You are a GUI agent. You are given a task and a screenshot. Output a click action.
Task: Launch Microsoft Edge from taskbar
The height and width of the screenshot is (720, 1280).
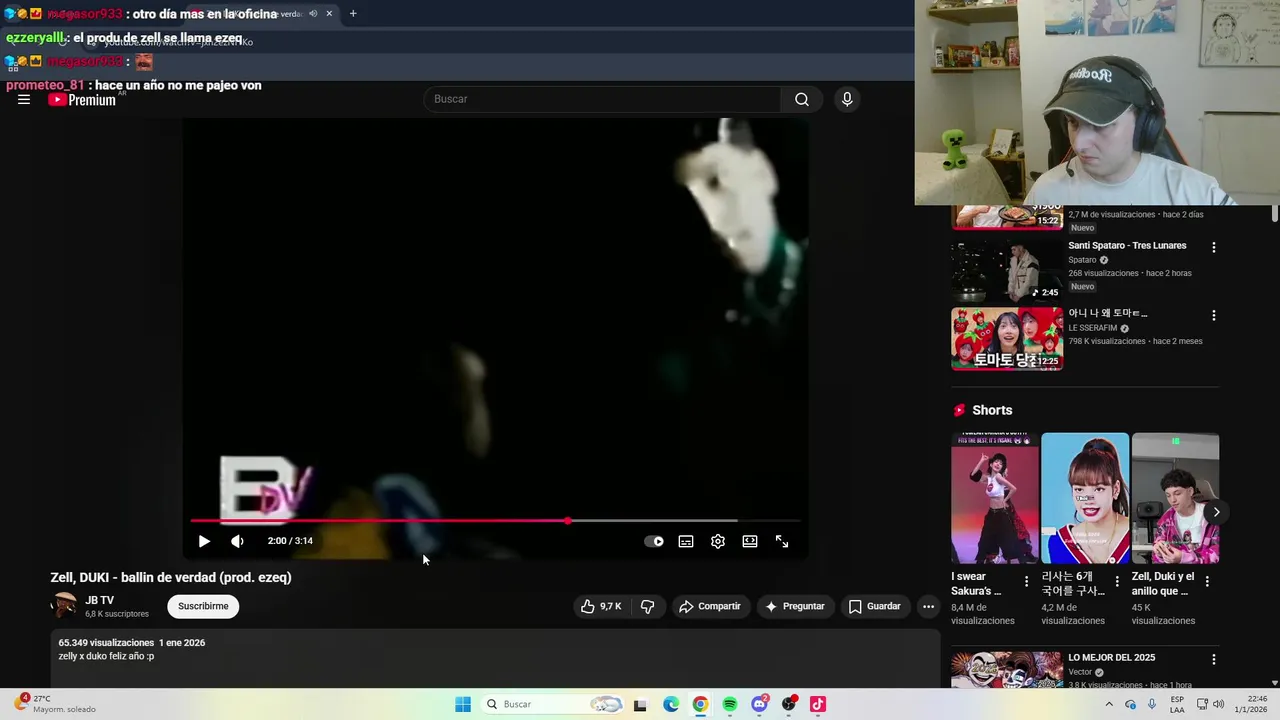[x=671, y=704]
